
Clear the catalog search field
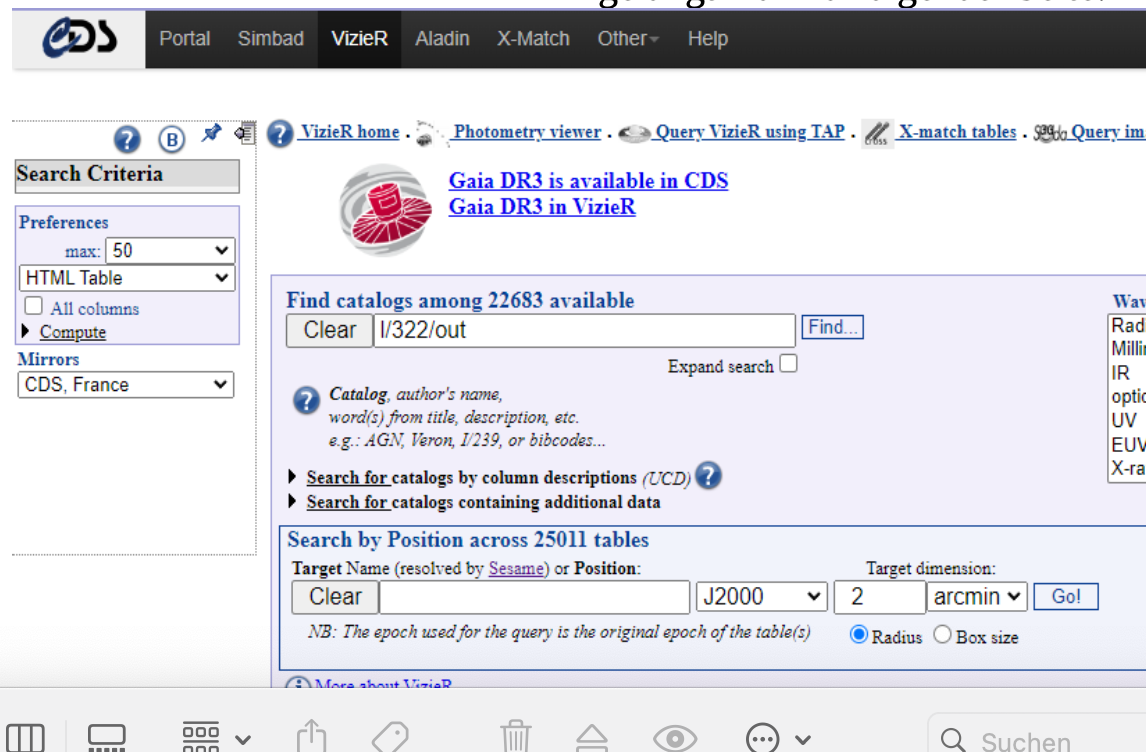330,330
